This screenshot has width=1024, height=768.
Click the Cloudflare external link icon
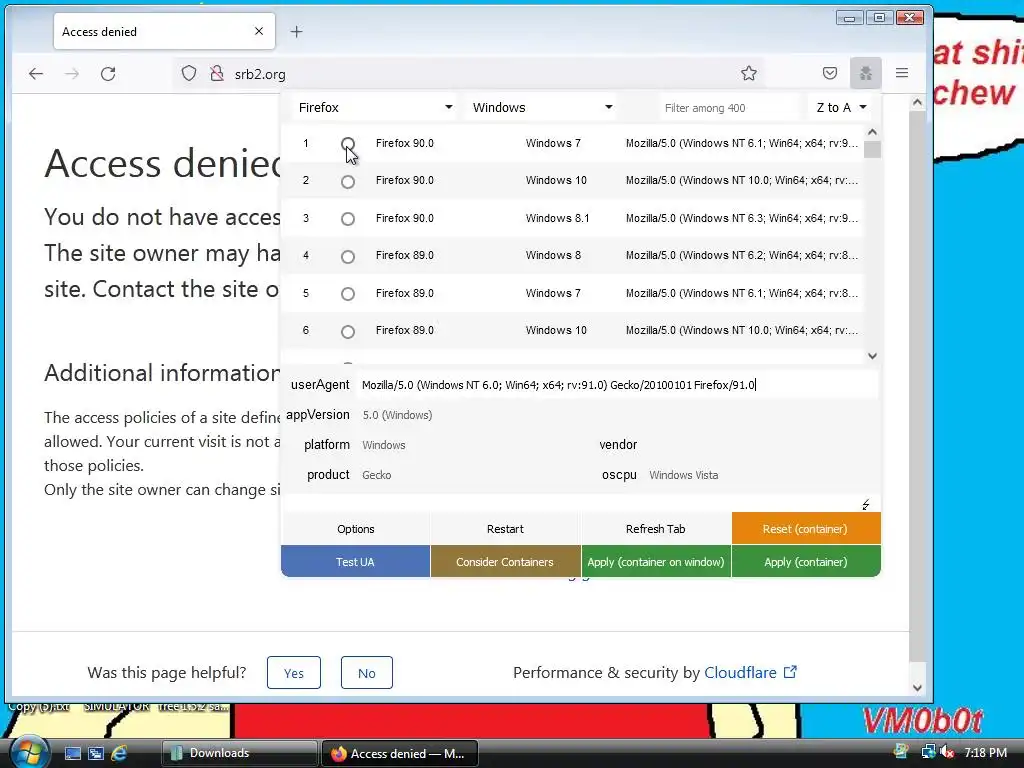(x=790, y=672)
